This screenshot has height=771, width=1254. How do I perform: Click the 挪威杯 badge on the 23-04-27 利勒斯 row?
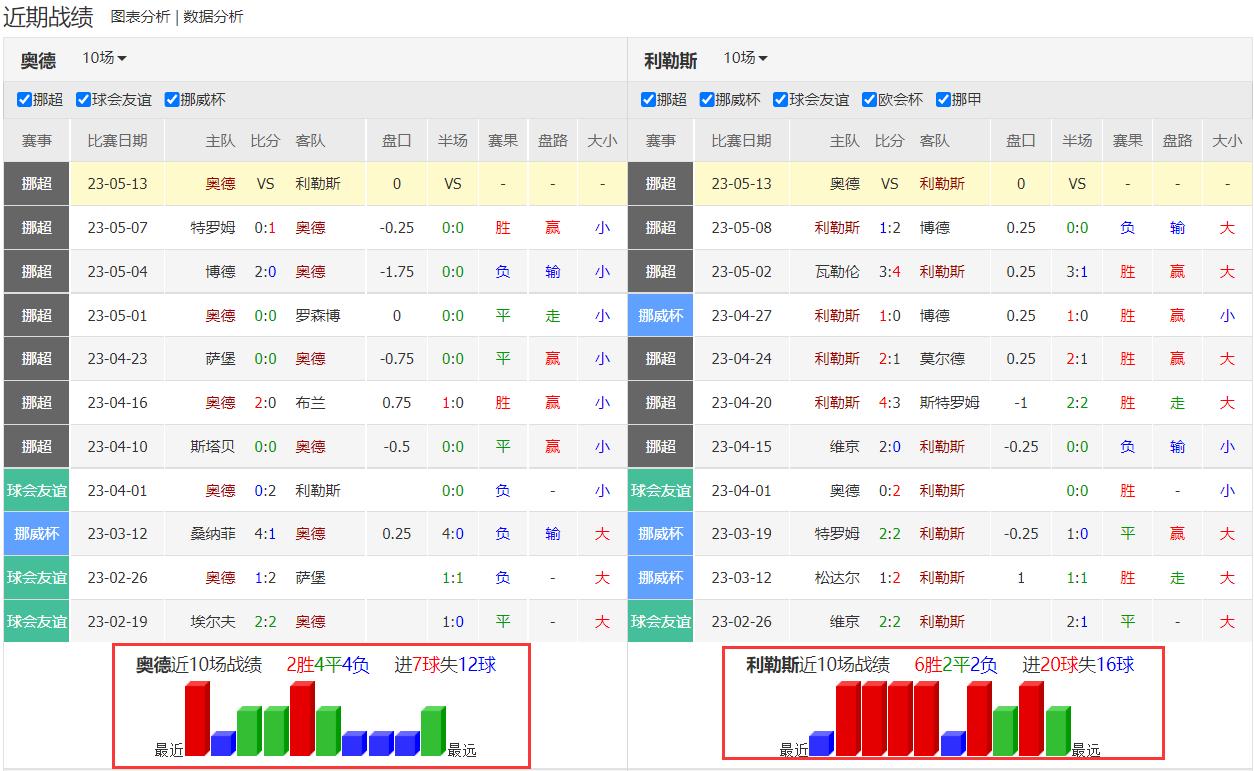pos(660,315)
